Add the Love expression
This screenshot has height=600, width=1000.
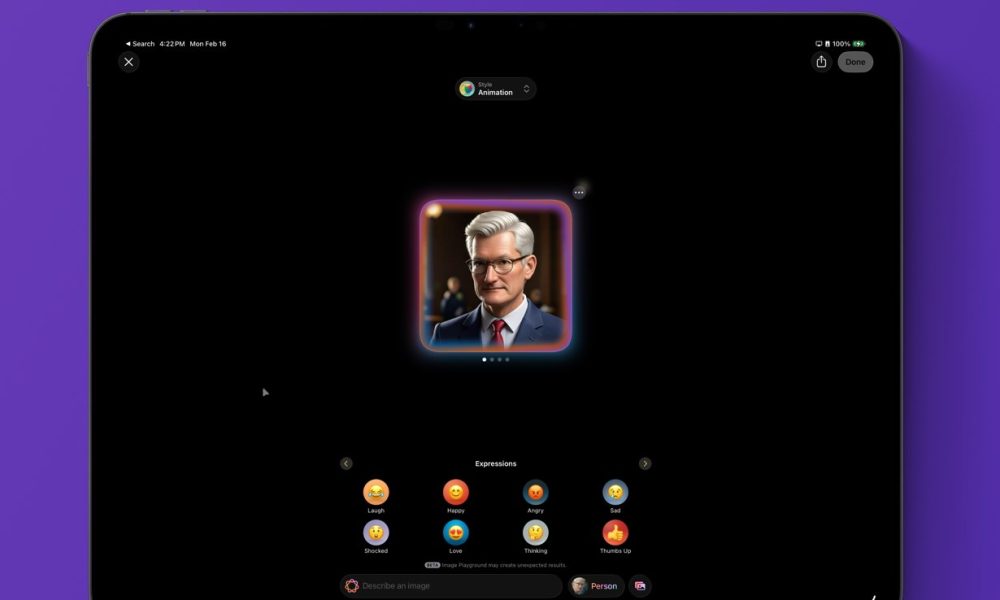456,532
